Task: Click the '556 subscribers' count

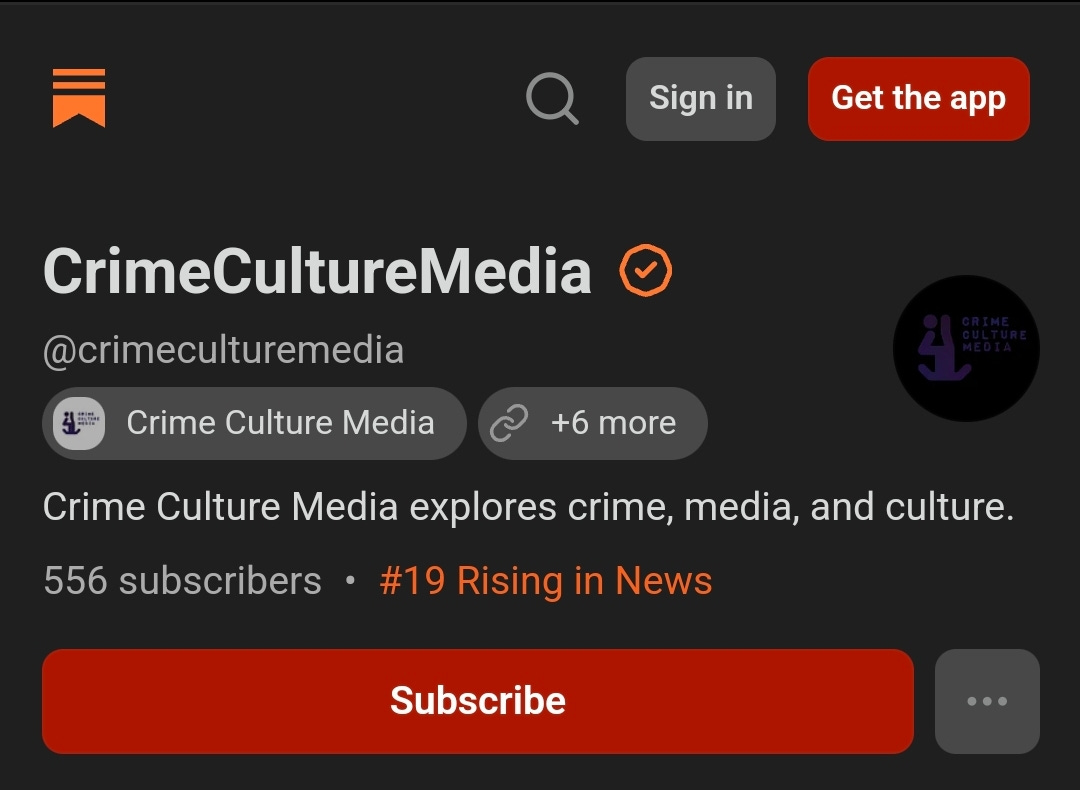Action: click(x=183, y=581)
